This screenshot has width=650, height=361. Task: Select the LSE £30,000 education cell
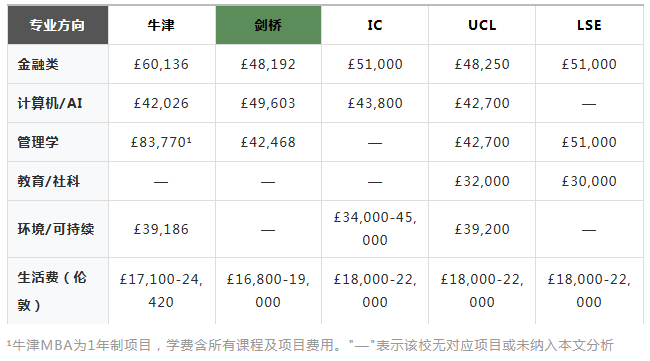pos(589,181)
